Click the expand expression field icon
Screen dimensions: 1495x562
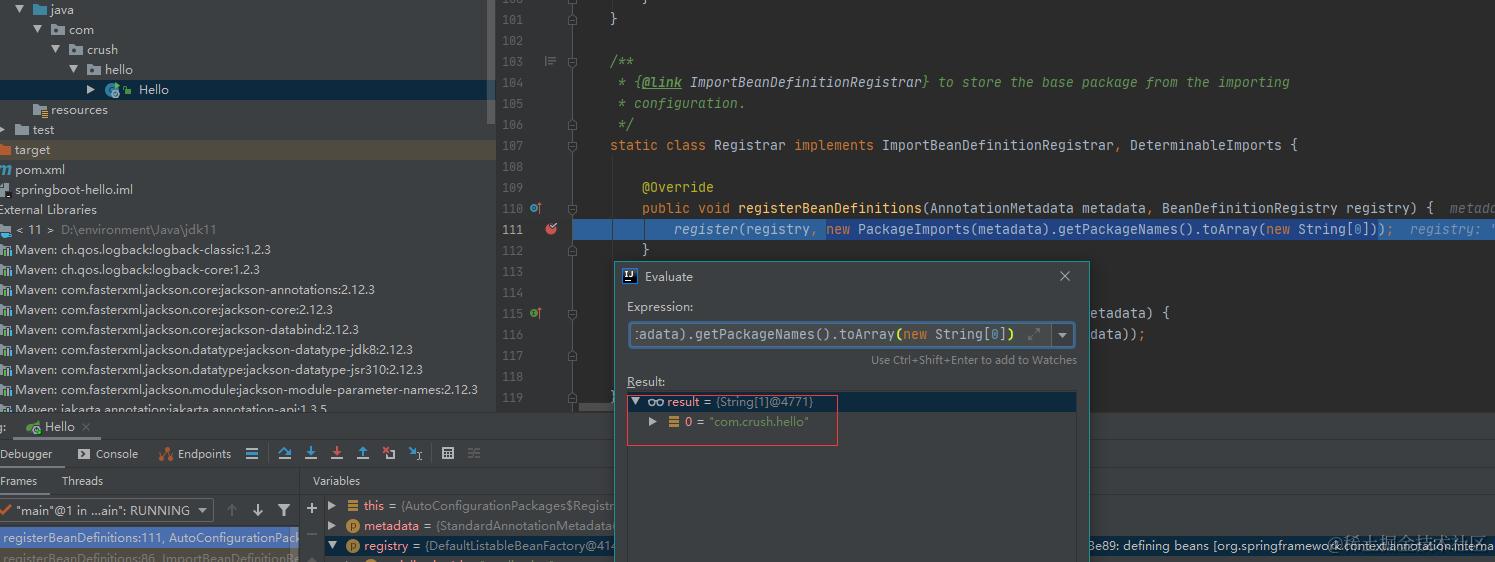1034,334
